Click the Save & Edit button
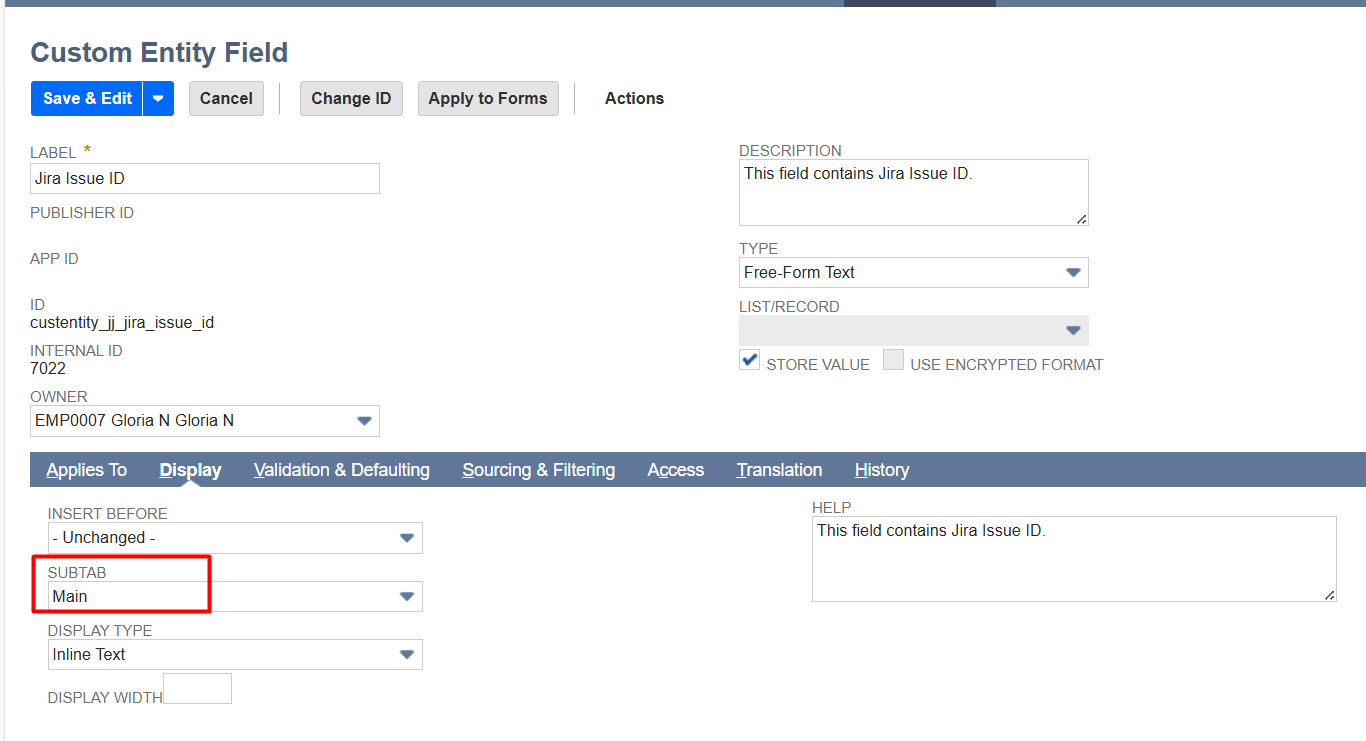The width and height of the screenshot is (1366, 741). (x=87, y=98)
